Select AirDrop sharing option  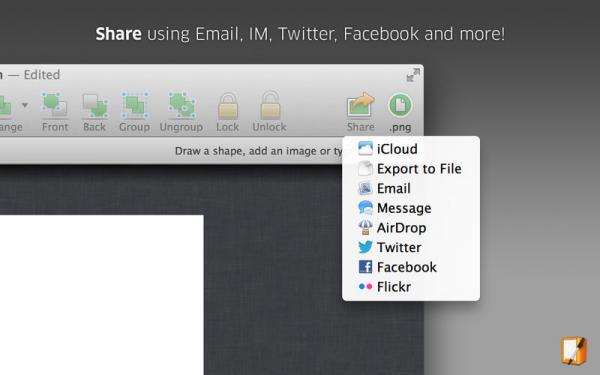[411, 227]
